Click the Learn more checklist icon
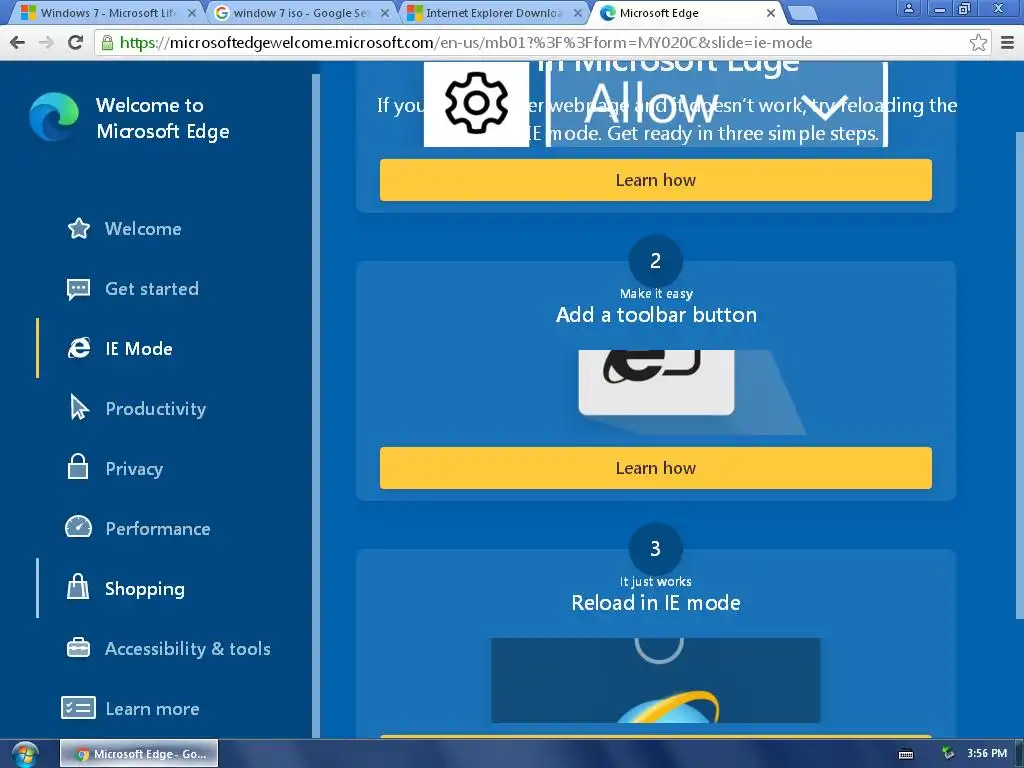This screenshot has height=768, width=1024. [78, 707]
